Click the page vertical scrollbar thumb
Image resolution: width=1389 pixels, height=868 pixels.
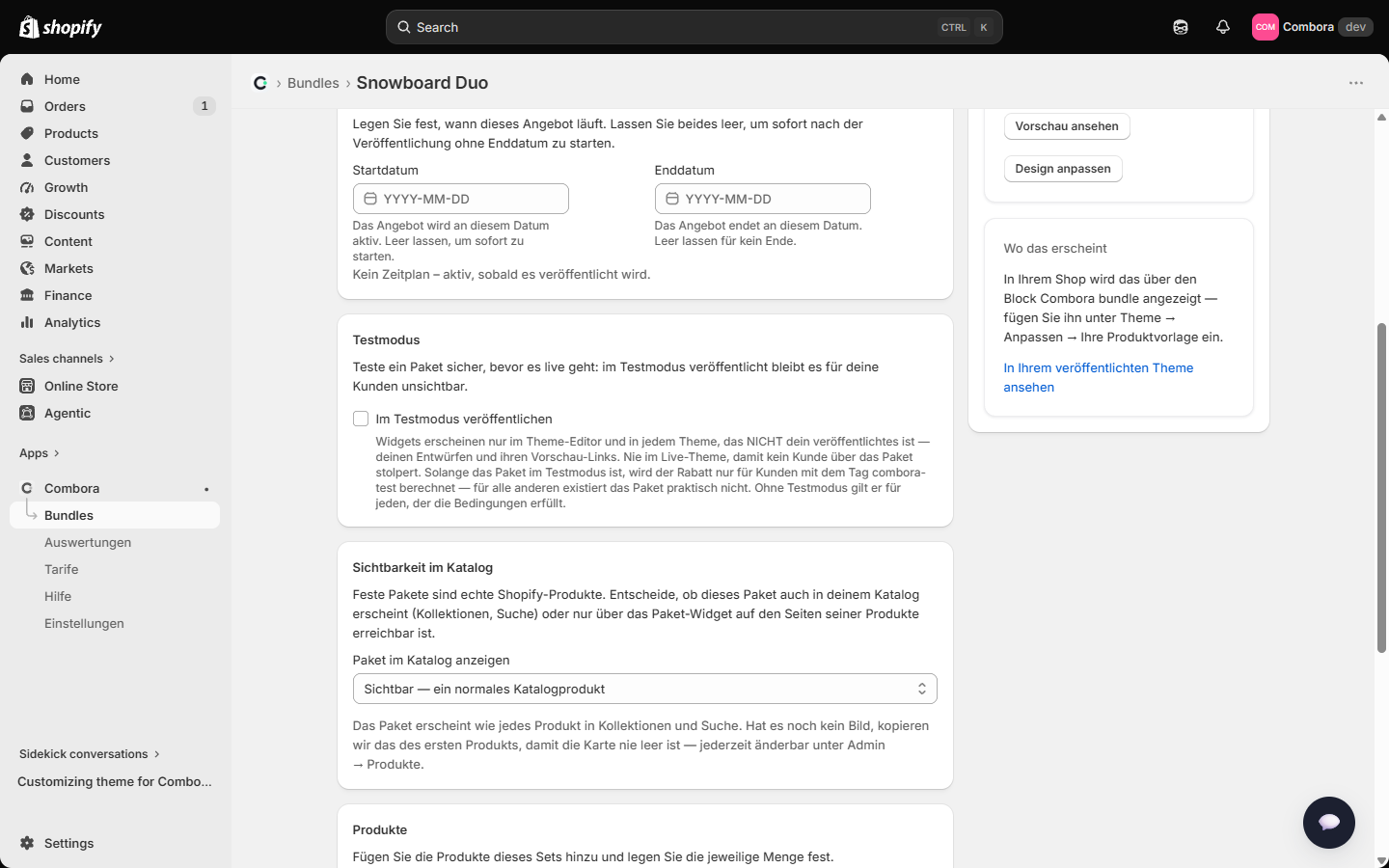coord(1381,488)
